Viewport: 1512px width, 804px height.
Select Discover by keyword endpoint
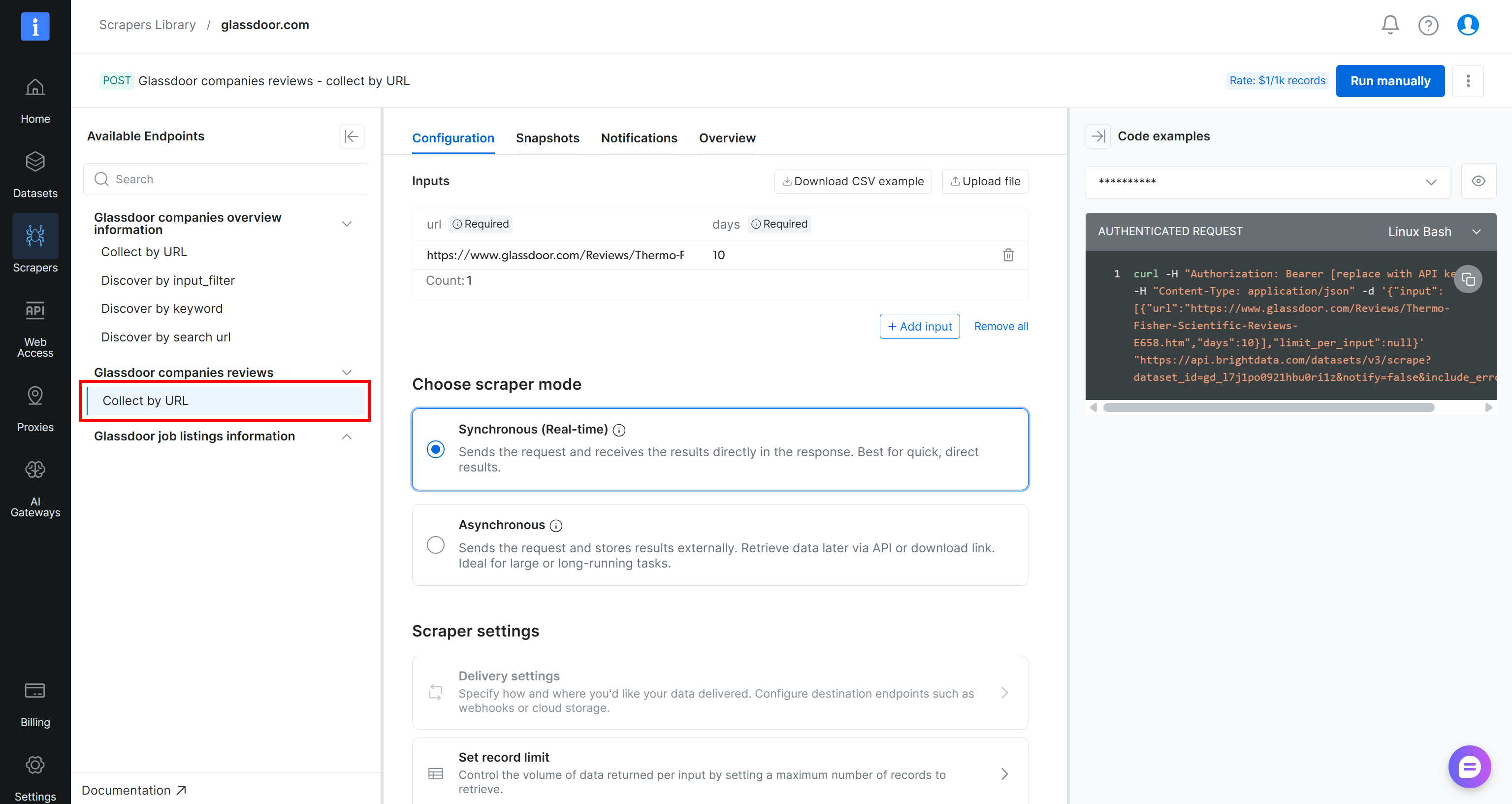(161, 309)
